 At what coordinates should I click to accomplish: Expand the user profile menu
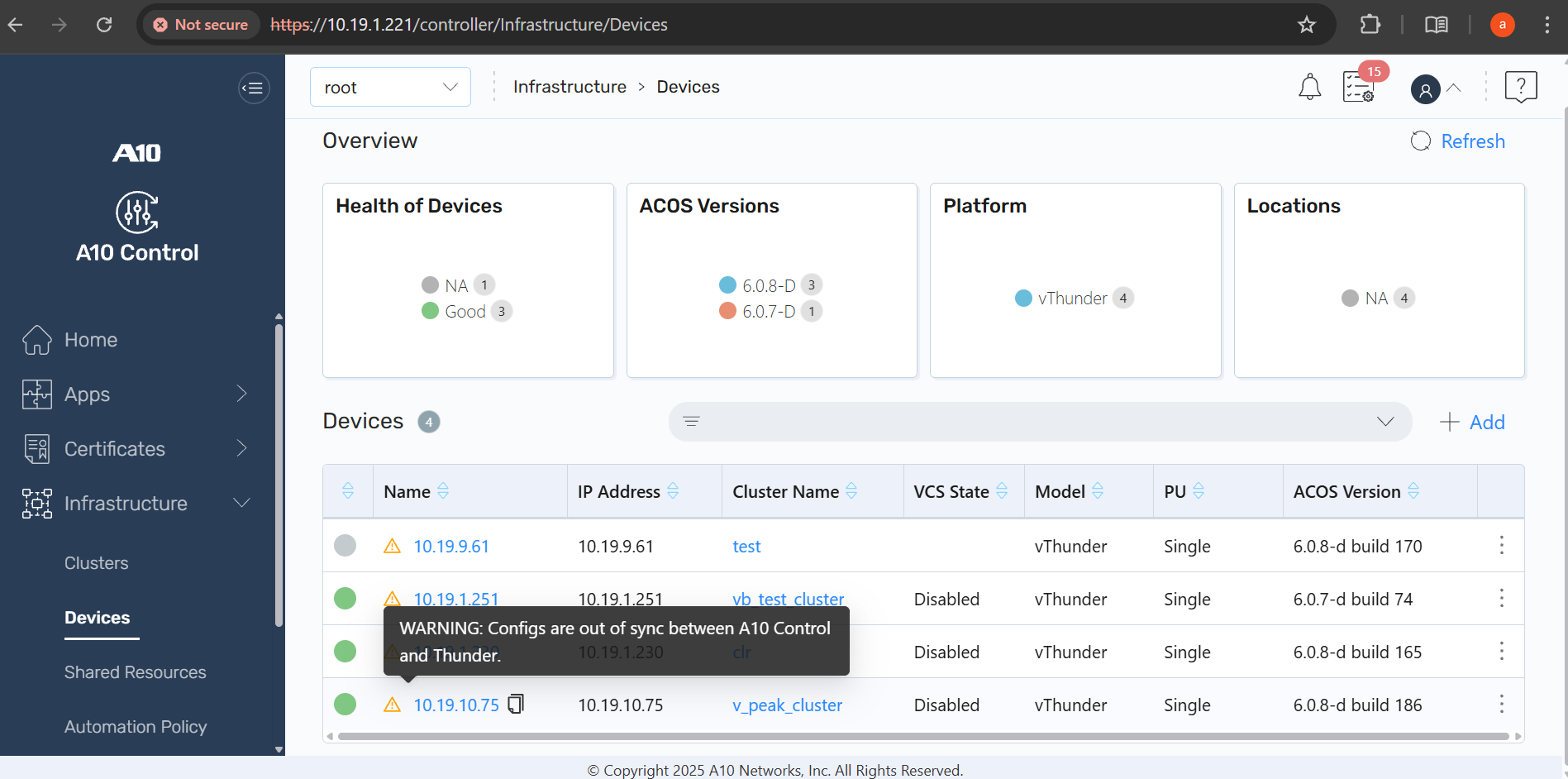(1436, 88)
